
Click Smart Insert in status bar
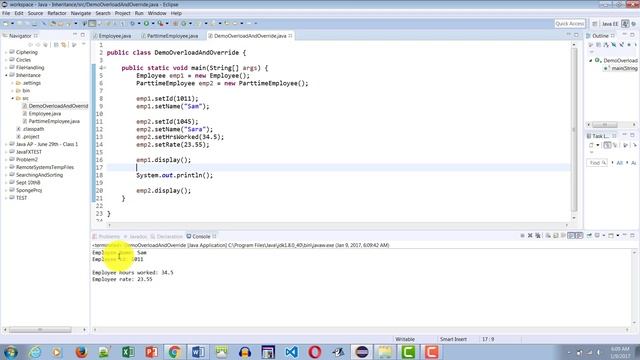[x=453, y=339]
